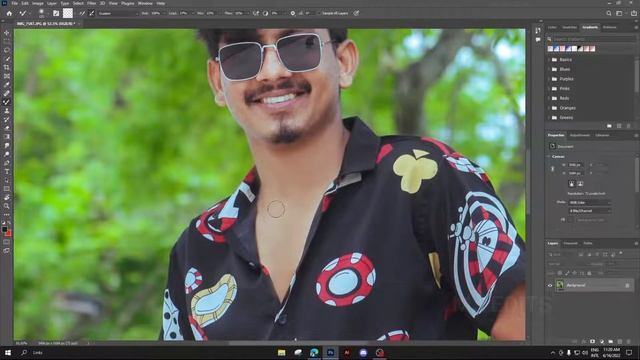The height and width of the screenshot is (360, 640).
Task: Toggle width-height link in Canvas properties
Action: click(x=553, y=169)
